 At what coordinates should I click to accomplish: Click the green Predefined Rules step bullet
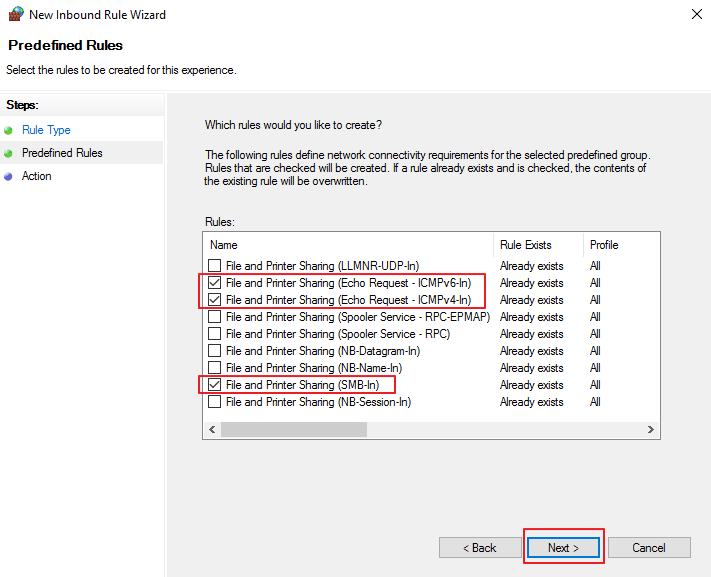point(9,153)
